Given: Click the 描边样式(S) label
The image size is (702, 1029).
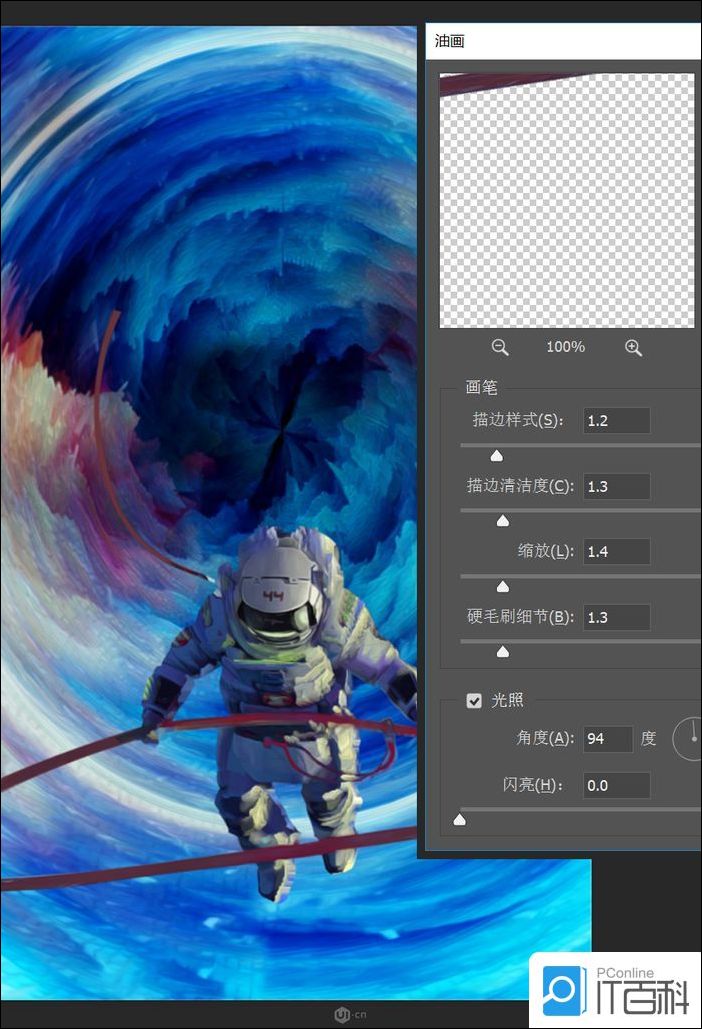Looking at the screenshot, I should [x=518, y=420].
